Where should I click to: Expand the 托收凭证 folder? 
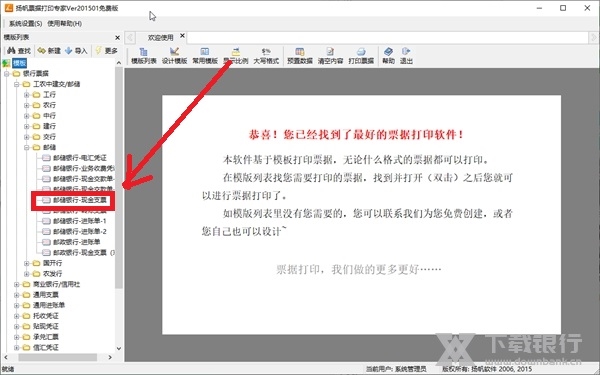tap(16, 316)
